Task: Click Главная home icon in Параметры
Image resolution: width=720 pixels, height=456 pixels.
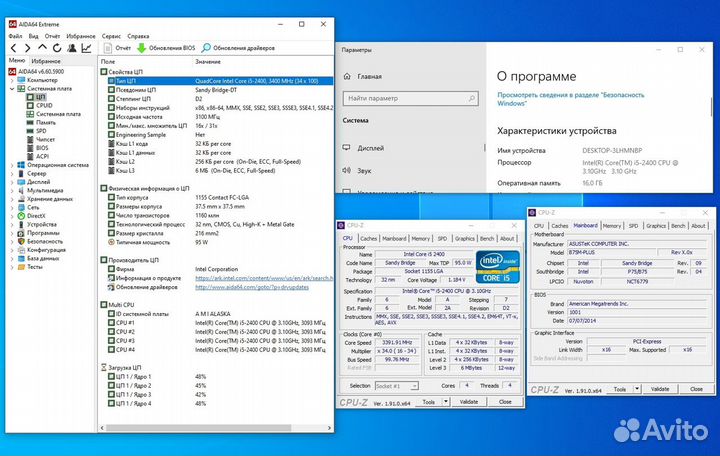Action: [347, 76]
